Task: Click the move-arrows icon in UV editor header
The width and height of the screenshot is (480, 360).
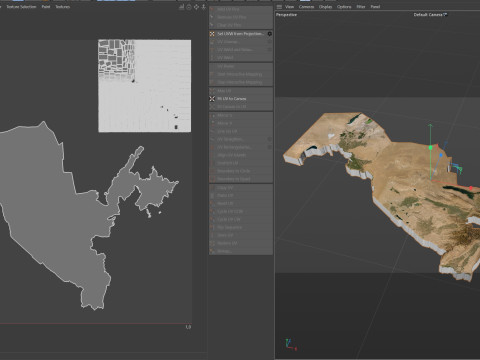Action: click(x=196, y=7)
